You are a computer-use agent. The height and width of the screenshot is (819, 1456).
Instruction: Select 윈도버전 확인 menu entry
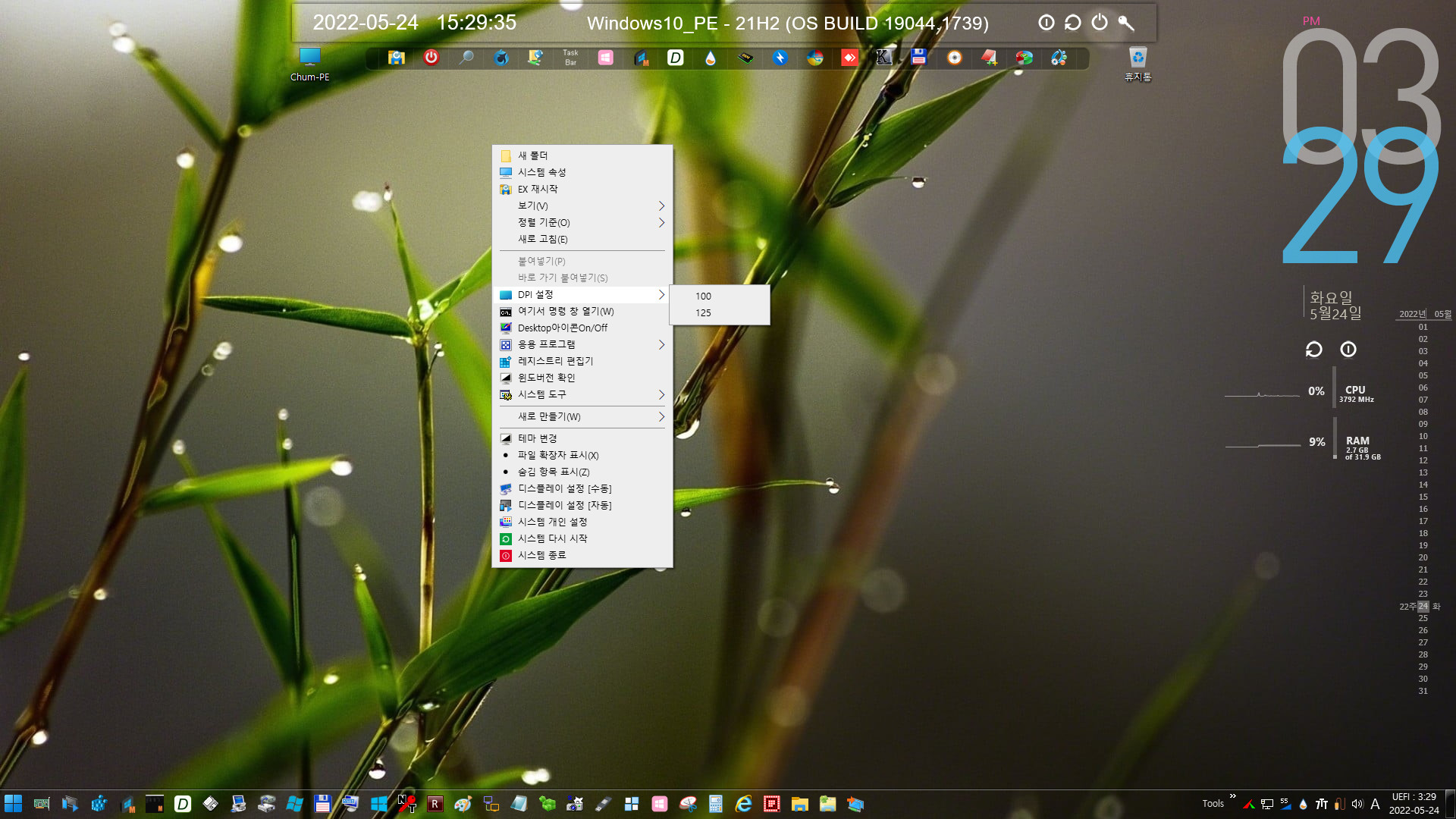click(582, 378)
